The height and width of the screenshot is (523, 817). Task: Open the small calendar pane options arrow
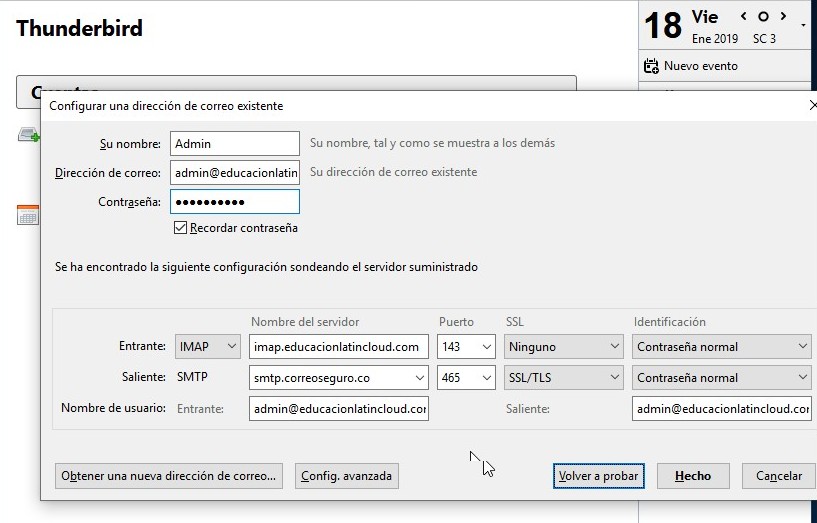pyautogui.click(x=803, y=24)
